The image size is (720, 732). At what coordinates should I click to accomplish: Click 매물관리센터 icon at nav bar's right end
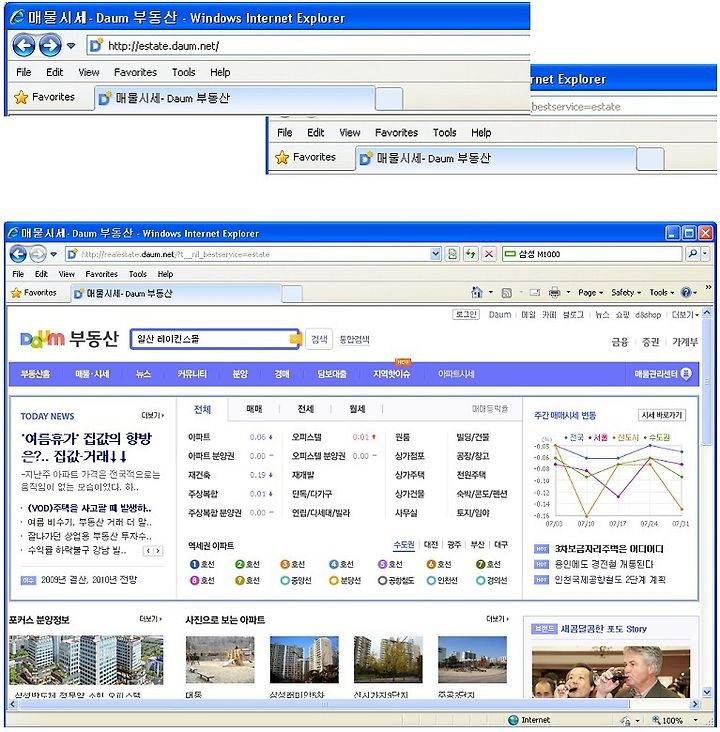(686, 374)
